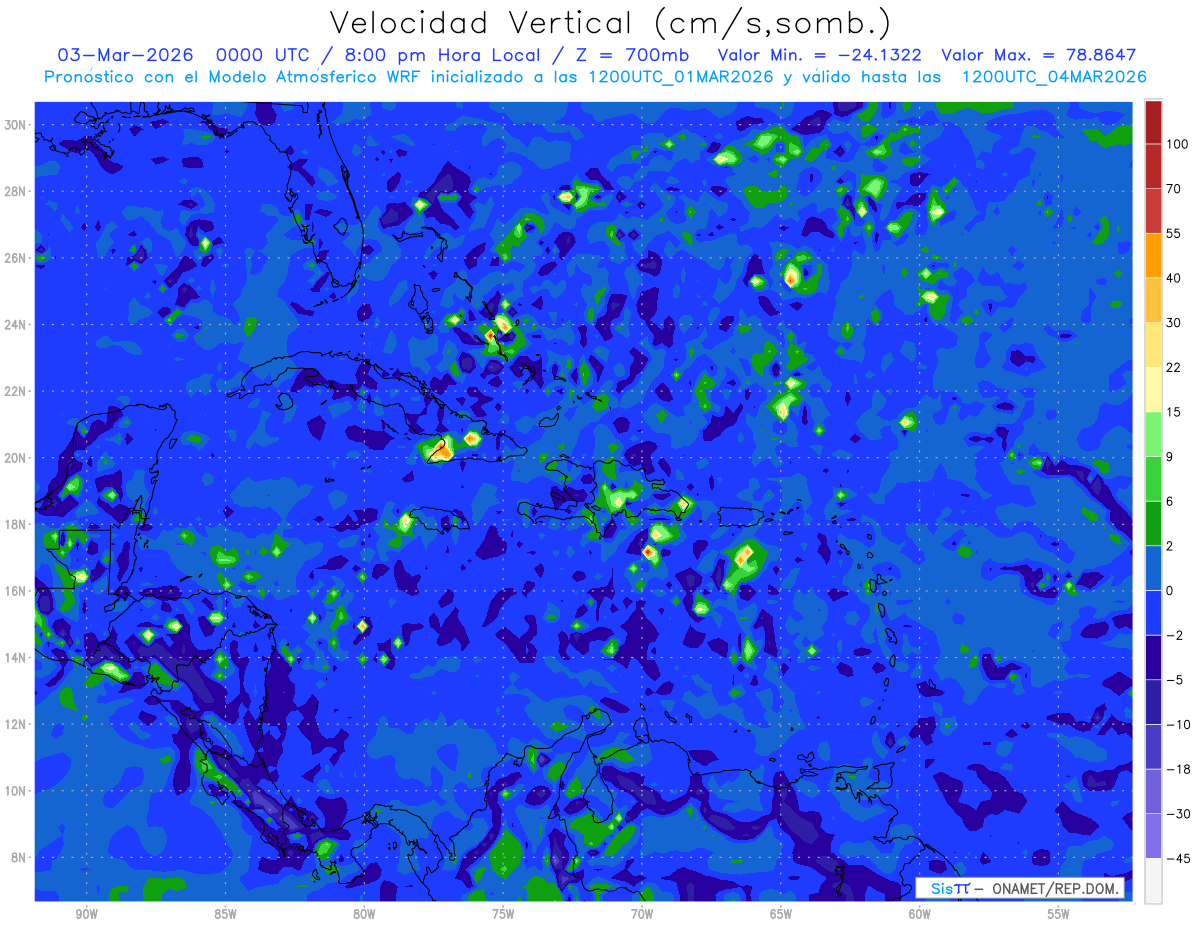This screenshot has width=1200, height=927.
Task: Click the lavender swatch between -30 and -45
Action: click(1153, 836)
